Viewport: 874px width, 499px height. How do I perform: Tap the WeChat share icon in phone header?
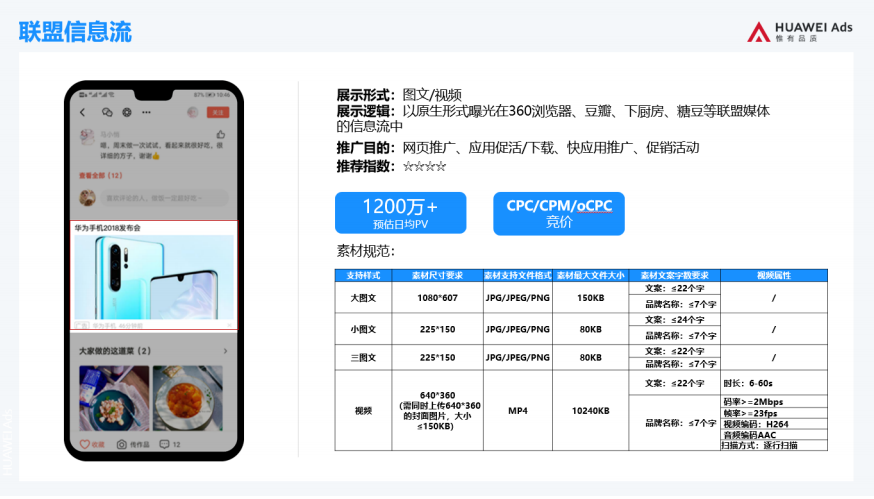[x=107, y=112]
